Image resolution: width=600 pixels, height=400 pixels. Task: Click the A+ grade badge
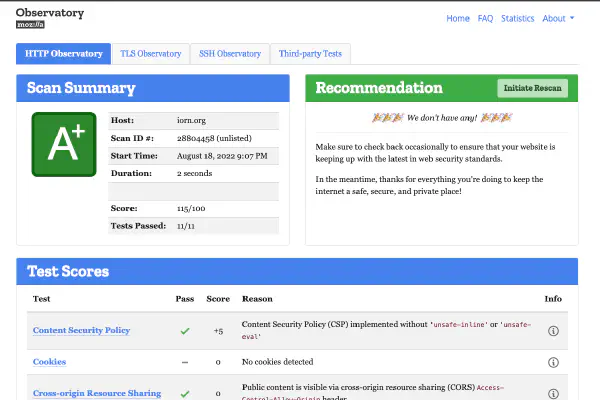pyautogui.click(x=64, y=144)
